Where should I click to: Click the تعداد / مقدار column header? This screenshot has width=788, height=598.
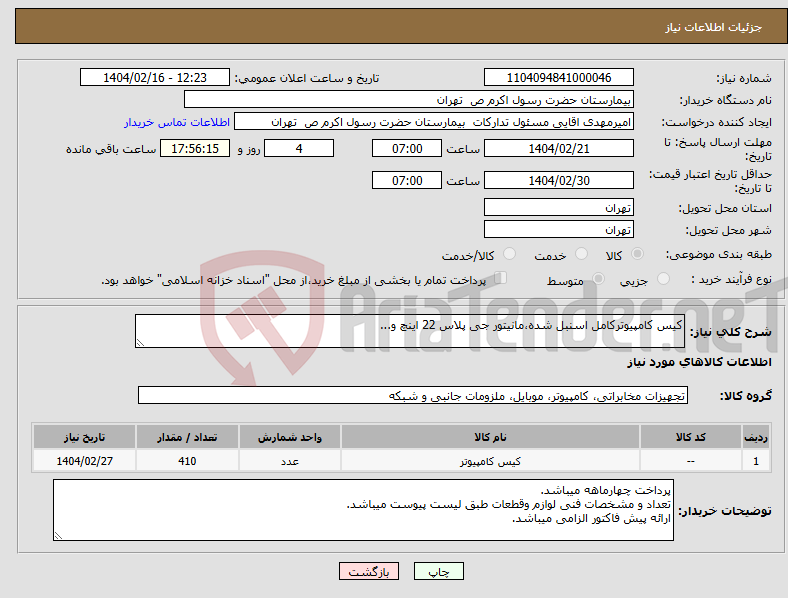click(x=187, y=437)
